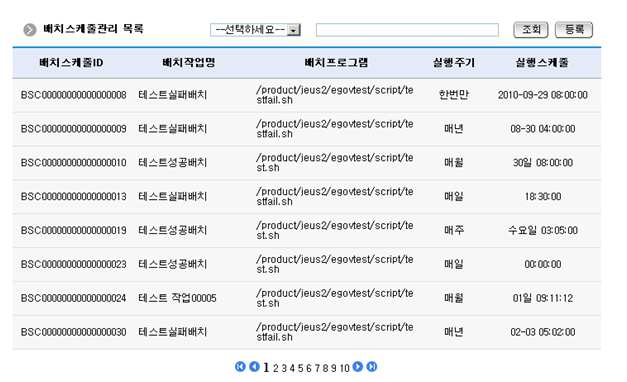Go to last page arrow icon
The image size is (627, 382).
point(372,366)
